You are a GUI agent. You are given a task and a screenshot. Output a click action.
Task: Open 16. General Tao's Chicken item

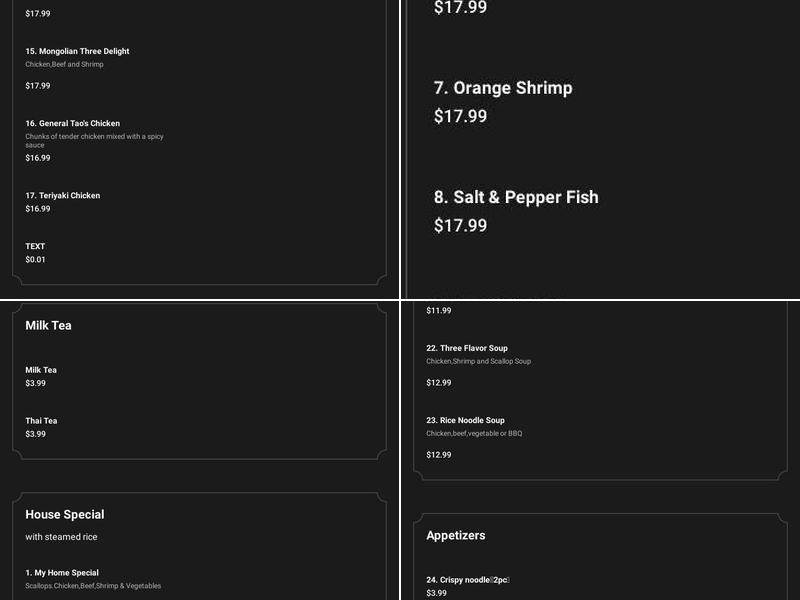click(x=72, y=124)
